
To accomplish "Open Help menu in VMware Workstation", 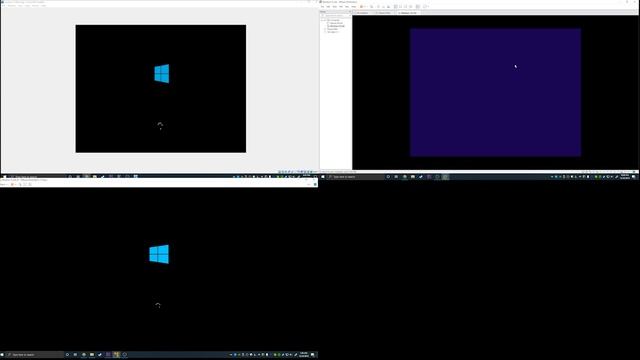I will (353, 7).
